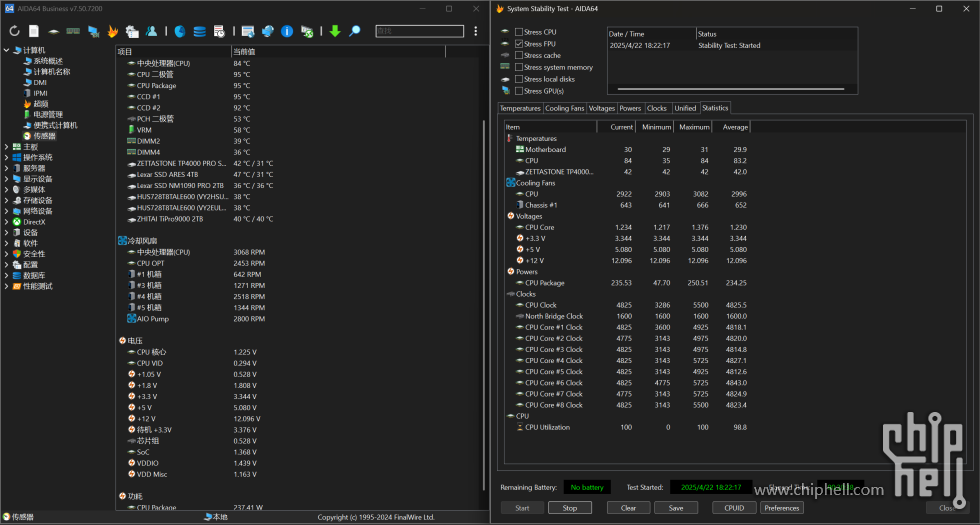Enable the Stress CPU checkbox
980x525 pixels.
tap(519, 32)
